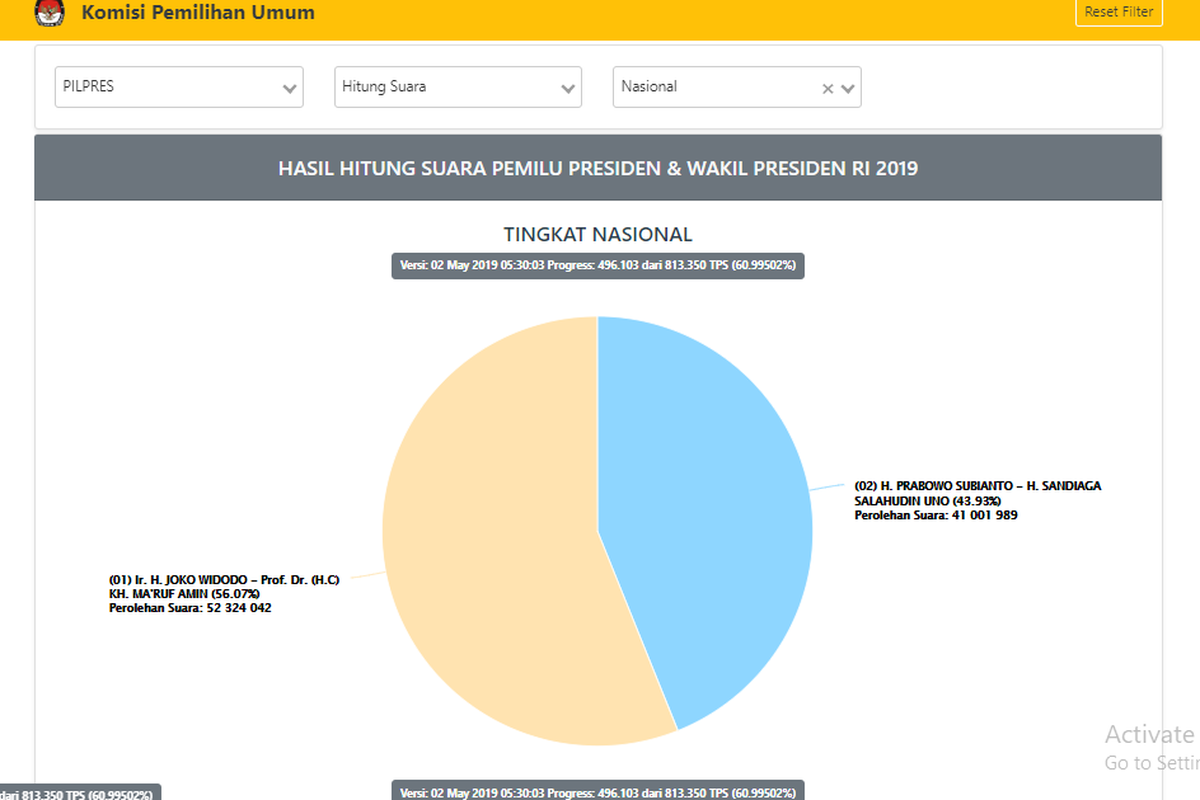Click the partial TPS badge in bottom-left corner
Screen dimensions: 1200x800
pos(78,793)
